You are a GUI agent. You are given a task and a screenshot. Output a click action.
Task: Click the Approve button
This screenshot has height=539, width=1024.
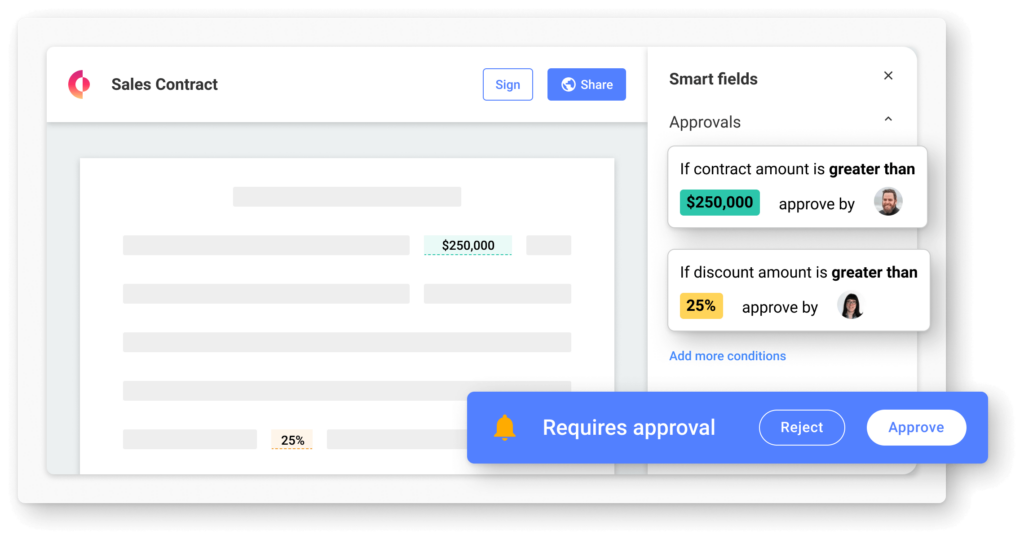[916, 427]
